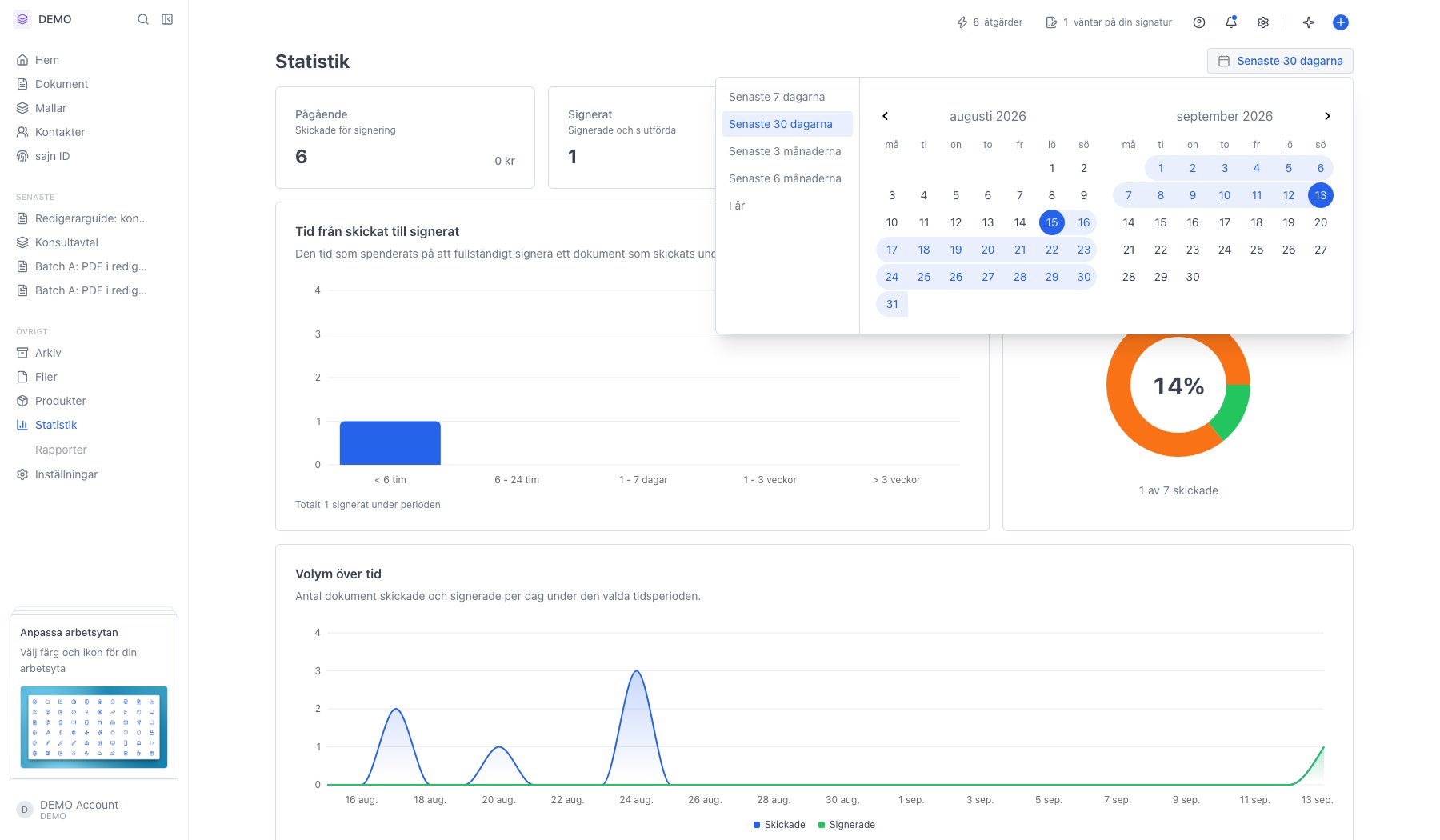Select August 15 in calendar
Viewport: 1440px width, 840px height.
[x=1052, y=222]
